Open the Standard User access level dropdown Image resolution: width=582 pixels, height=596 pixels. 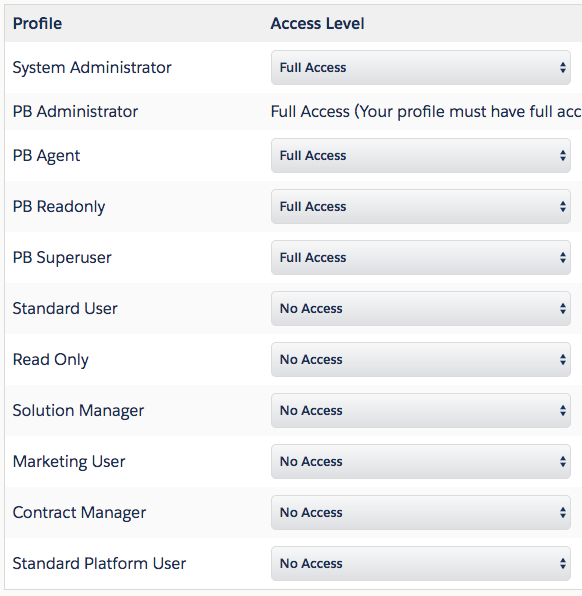(420, 308)
